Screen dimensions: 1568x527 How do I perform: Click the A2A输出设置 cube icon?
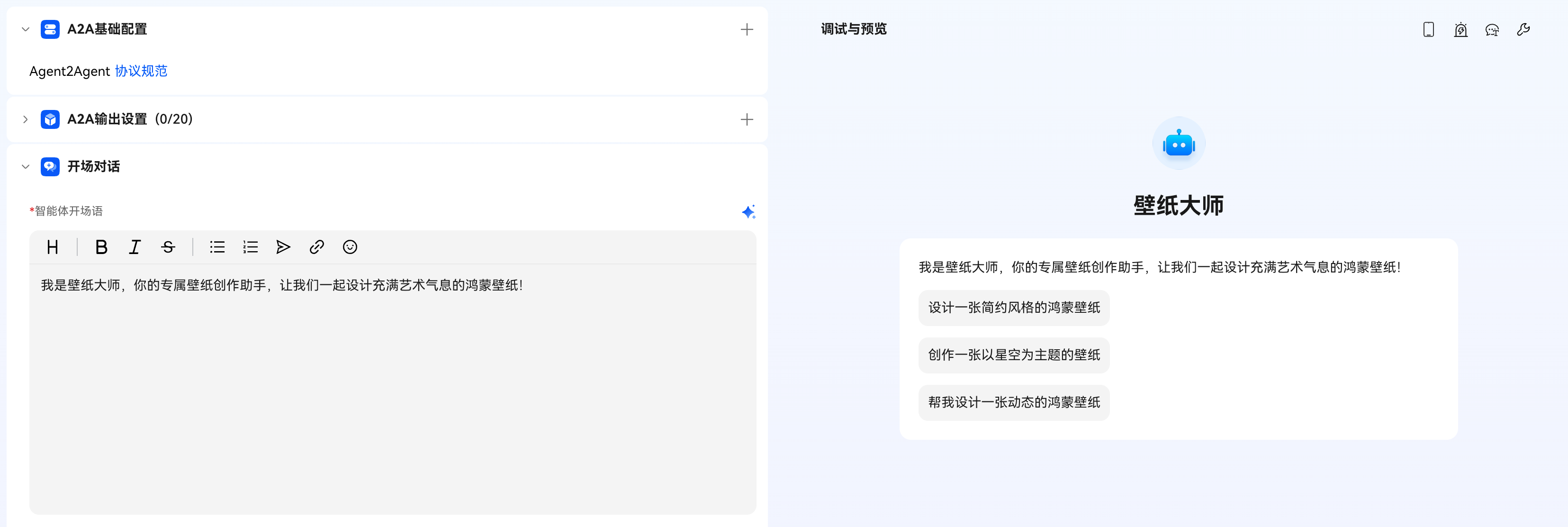click(x=50, y=119)
